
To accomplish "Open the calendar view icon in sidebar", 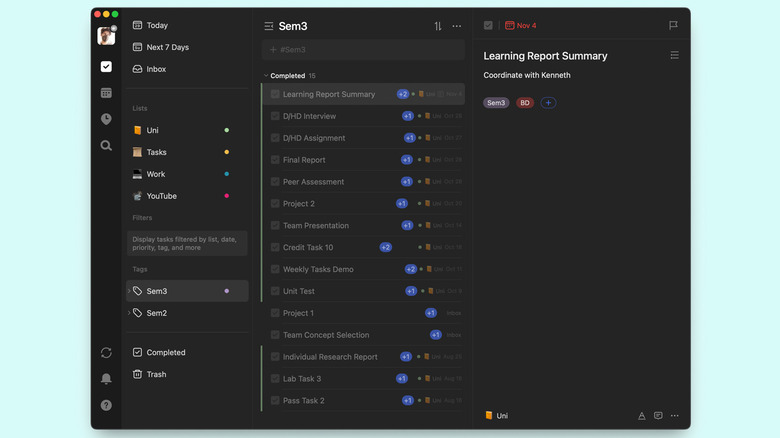I will (106, 93).
